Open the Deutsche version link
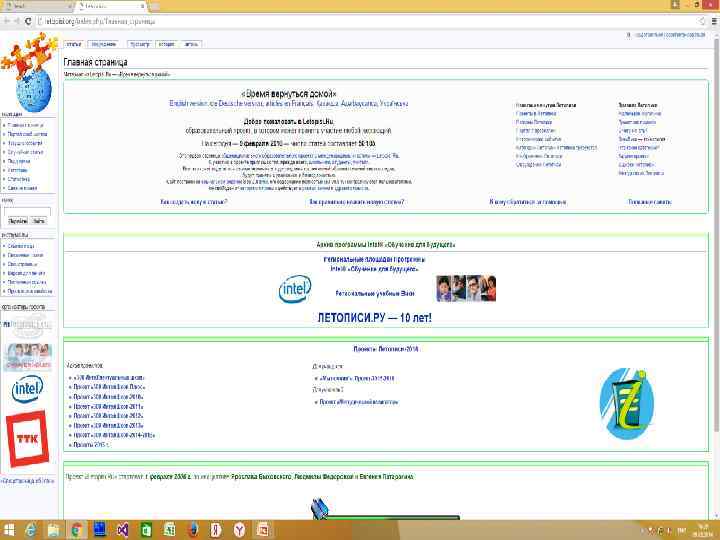This screenshot has height=540, width=720. [x=241, y=104]
